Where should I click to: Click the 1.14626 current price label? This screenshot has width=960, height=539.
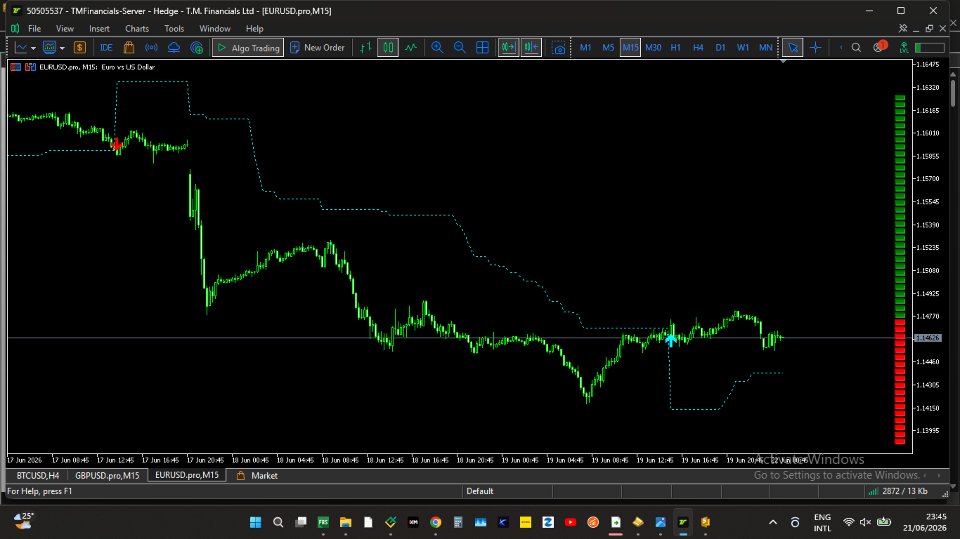point(929,338)
